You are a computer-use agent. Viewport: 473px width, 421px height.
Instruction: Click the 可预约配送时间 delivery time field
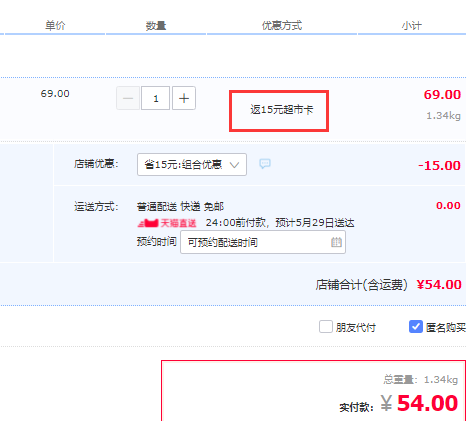pos(263,242)
